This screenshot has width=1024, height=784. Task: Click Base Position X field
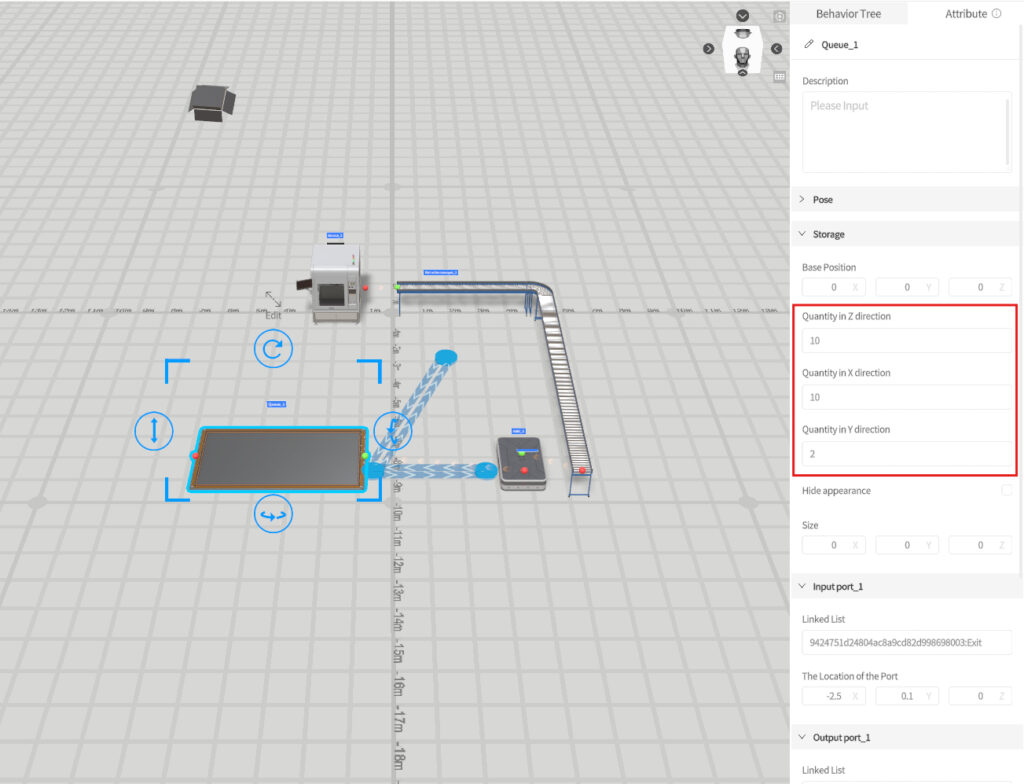pos(834,287)
